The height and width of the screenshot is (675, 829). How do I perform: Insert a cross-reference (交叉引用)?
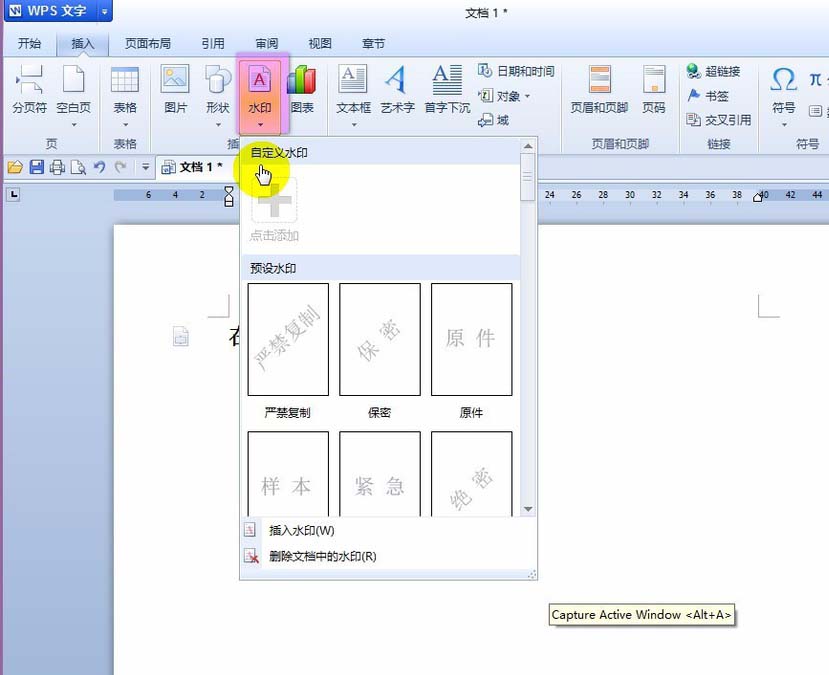coord(719,120)
